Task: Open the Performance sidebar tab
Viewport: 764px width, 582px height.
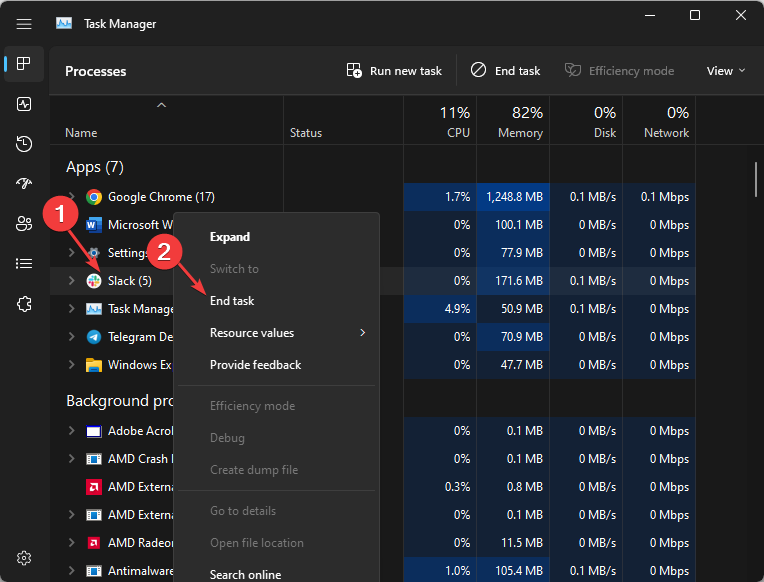Action: coord(24,104)
